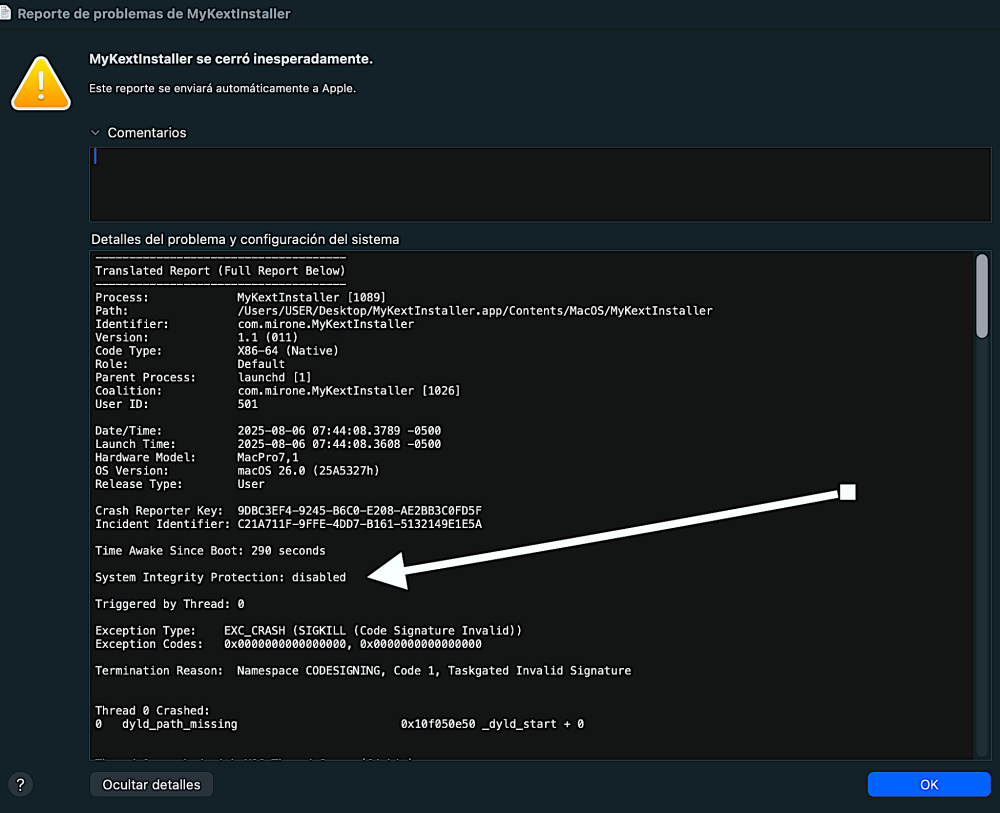Click Hardware Model value 'MacPro7,1'
1000x813 pixels.
[268, 458]
